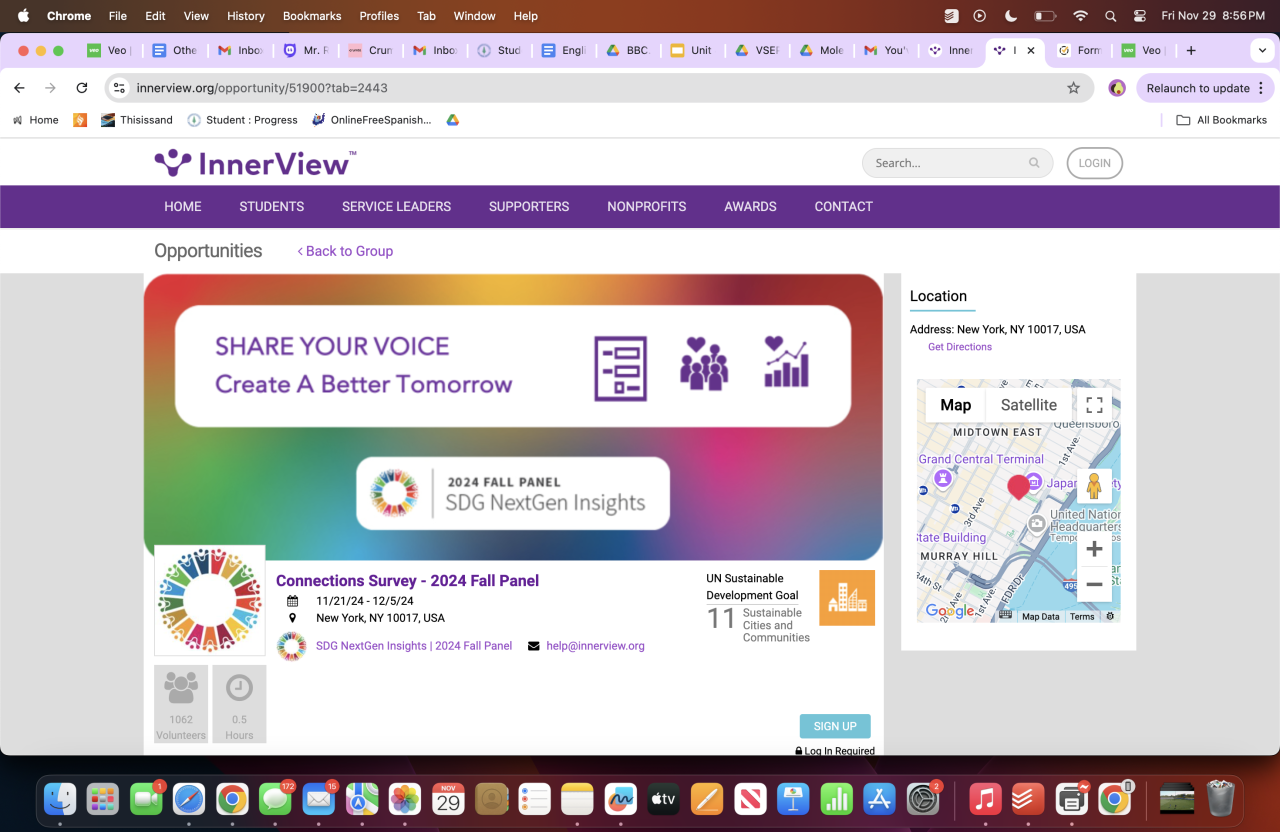1280x832 pixels.
Task: Click the Get Directions link
Action: (x=960, y=347)
